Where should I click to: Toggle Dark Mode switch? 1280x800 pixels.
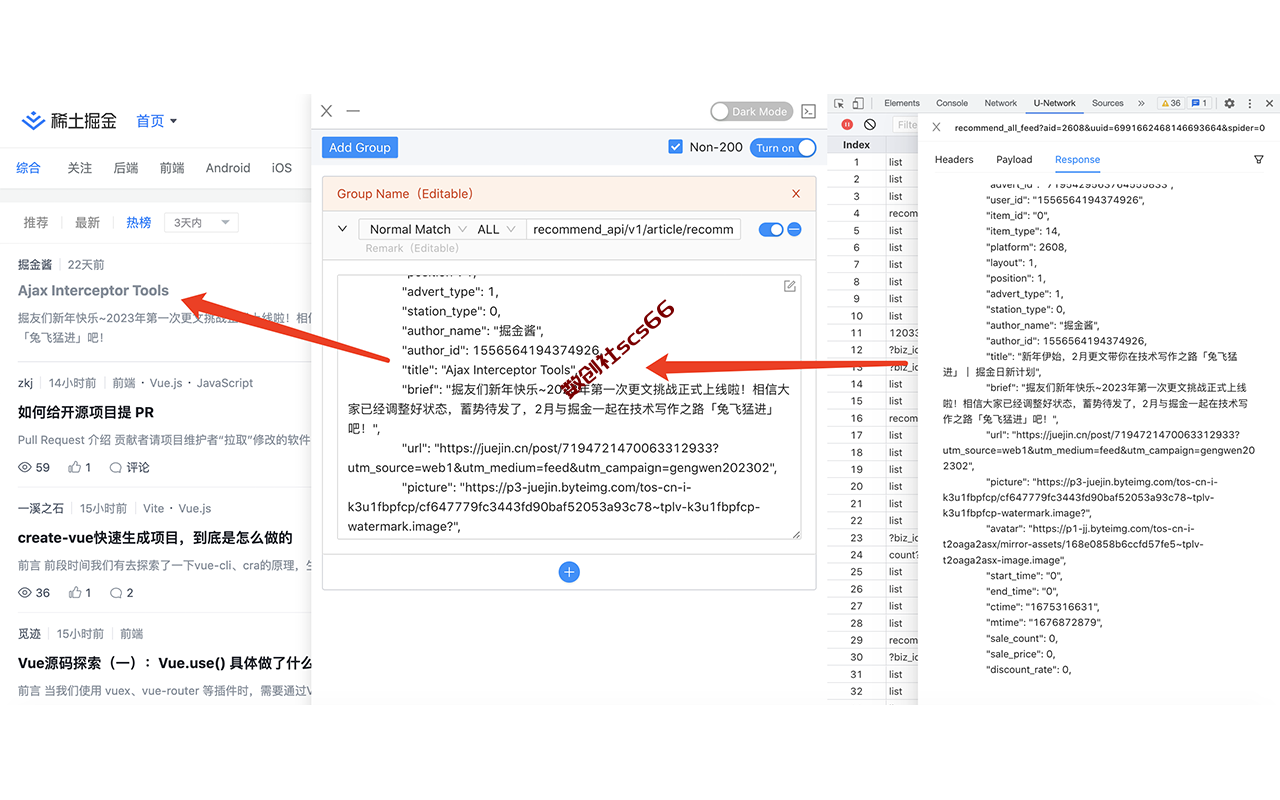(x=751, y=111)
